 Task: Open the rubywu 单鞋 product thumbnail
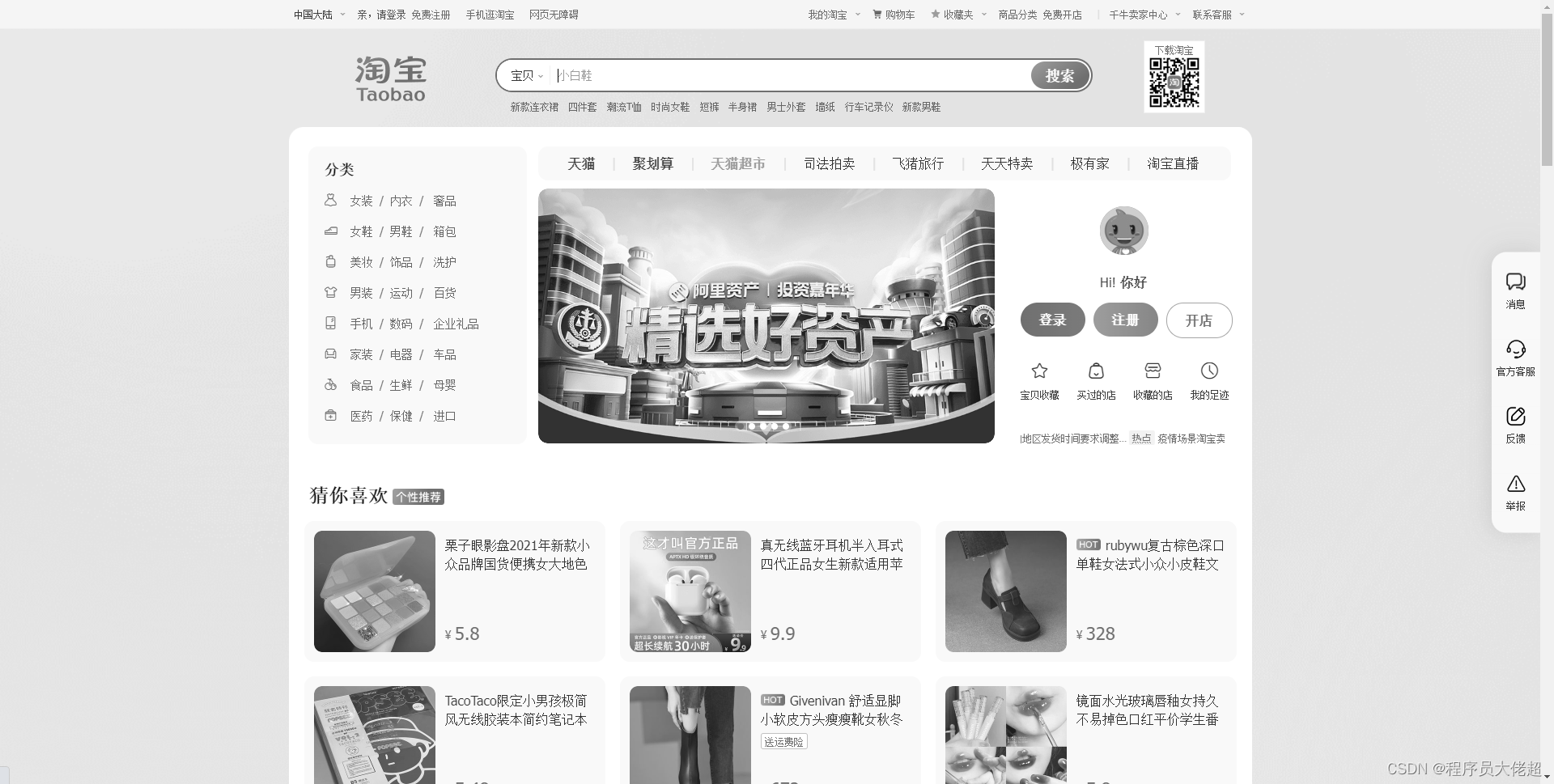click(1006, 591)
